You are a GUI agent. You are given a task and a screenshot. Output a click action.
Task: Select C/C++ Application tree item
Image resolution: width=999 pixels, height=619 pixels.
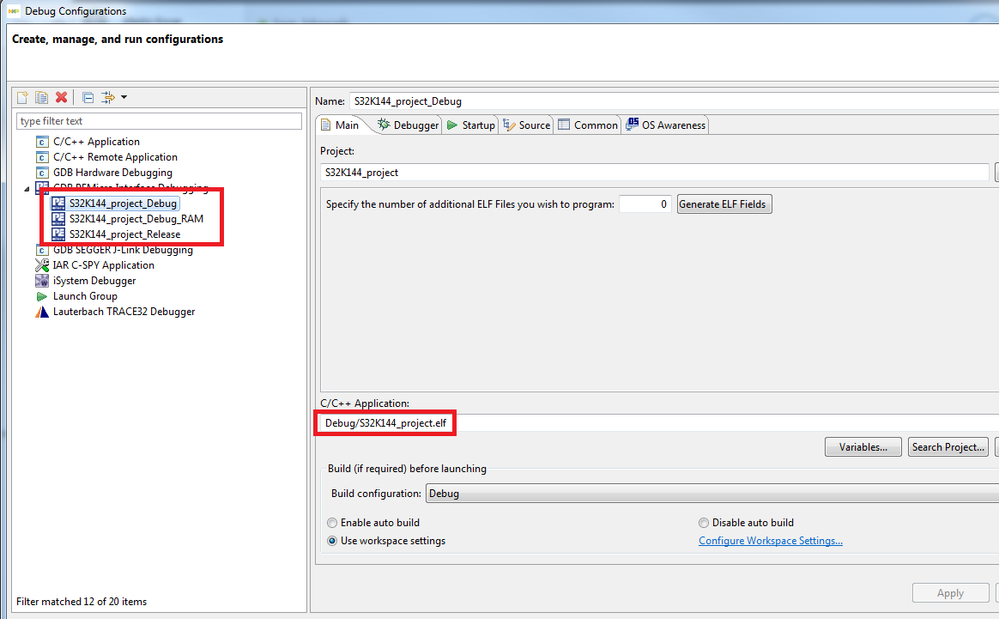pyautogui.click(x=96, y=141)
